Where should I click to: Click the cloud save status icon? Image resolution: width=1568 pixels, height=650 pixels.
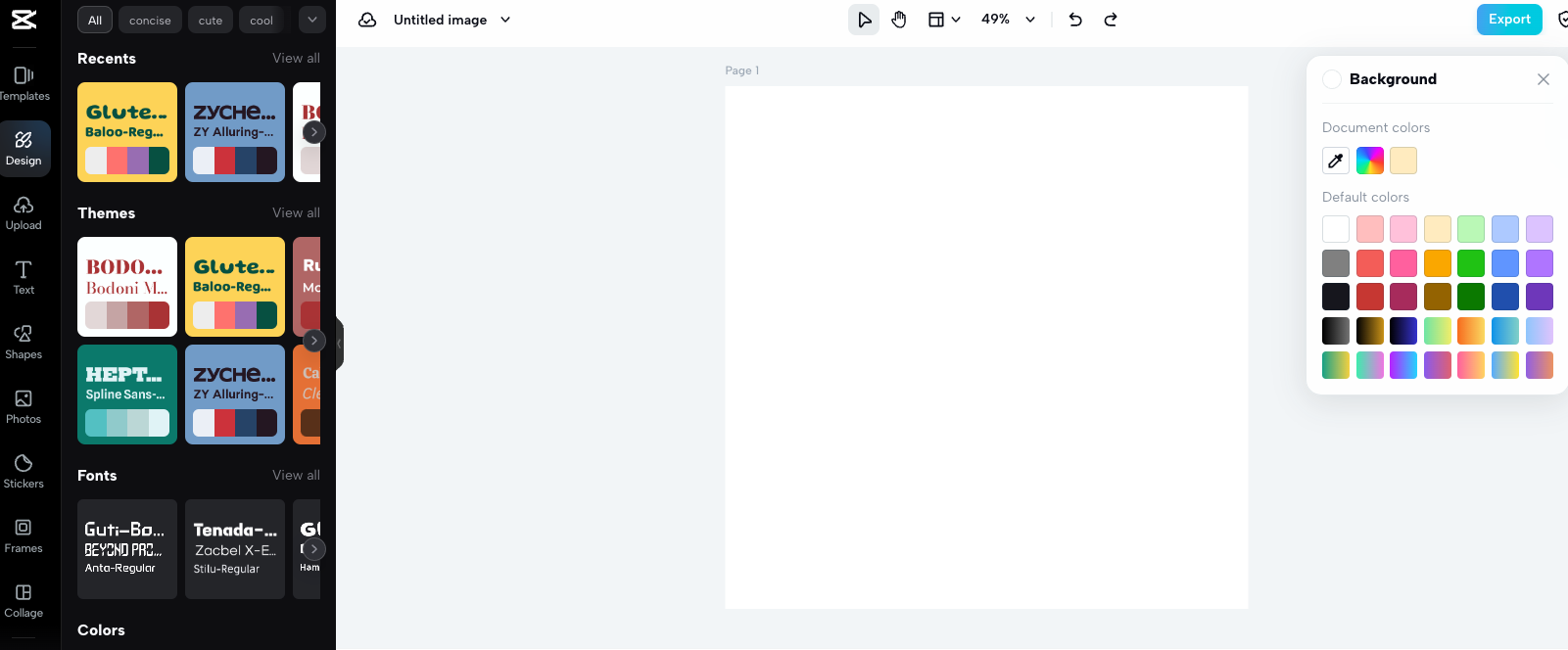pos(367,20)
